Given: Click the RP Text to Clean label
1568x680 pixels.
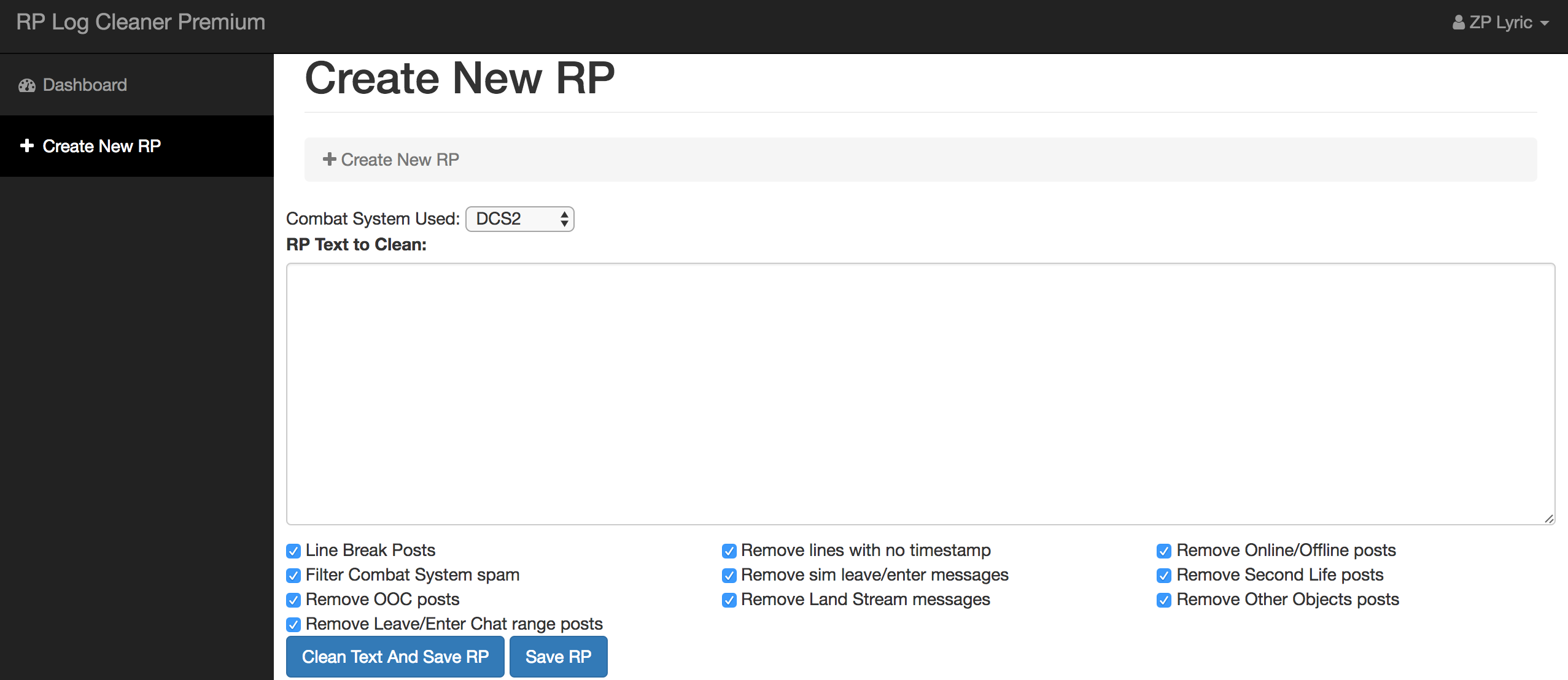Looking at the screenshot, I should point(356,244).
